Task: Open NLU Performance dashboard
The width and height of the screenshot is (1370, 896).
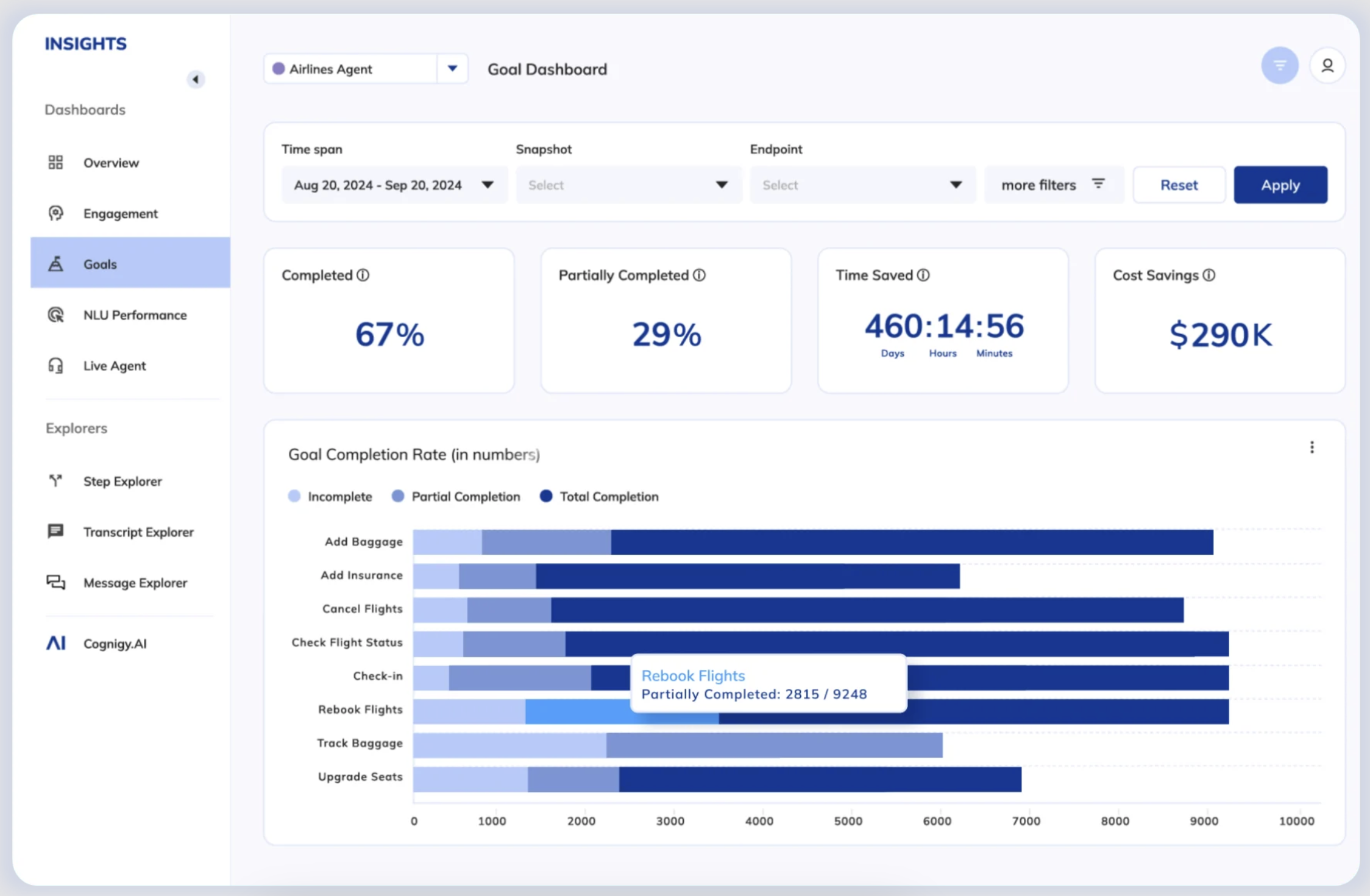Action: click(130, 315)
